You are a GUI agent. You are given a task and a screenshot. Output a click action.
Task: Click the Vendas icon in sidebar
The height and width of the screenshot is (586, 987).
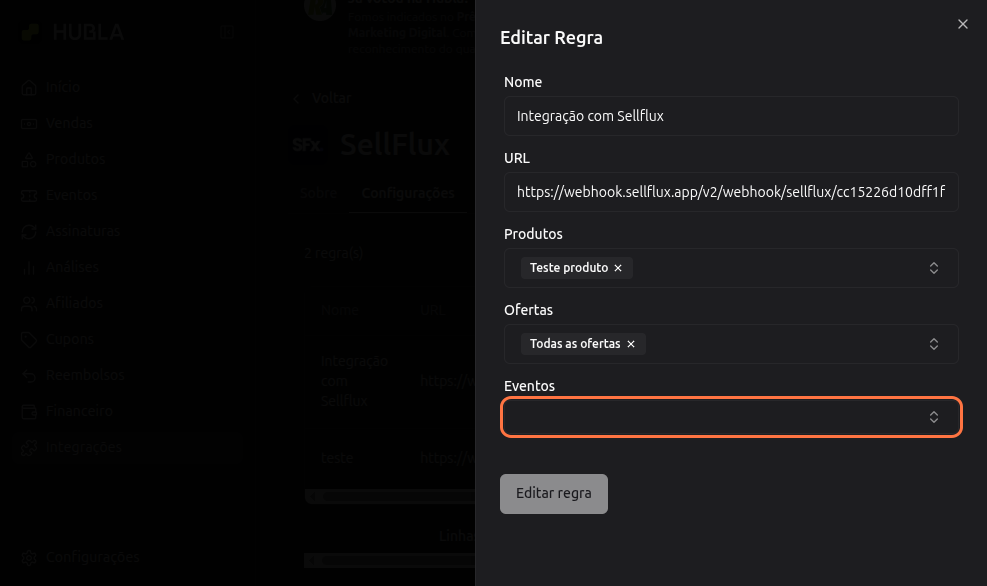coord(29,124)
